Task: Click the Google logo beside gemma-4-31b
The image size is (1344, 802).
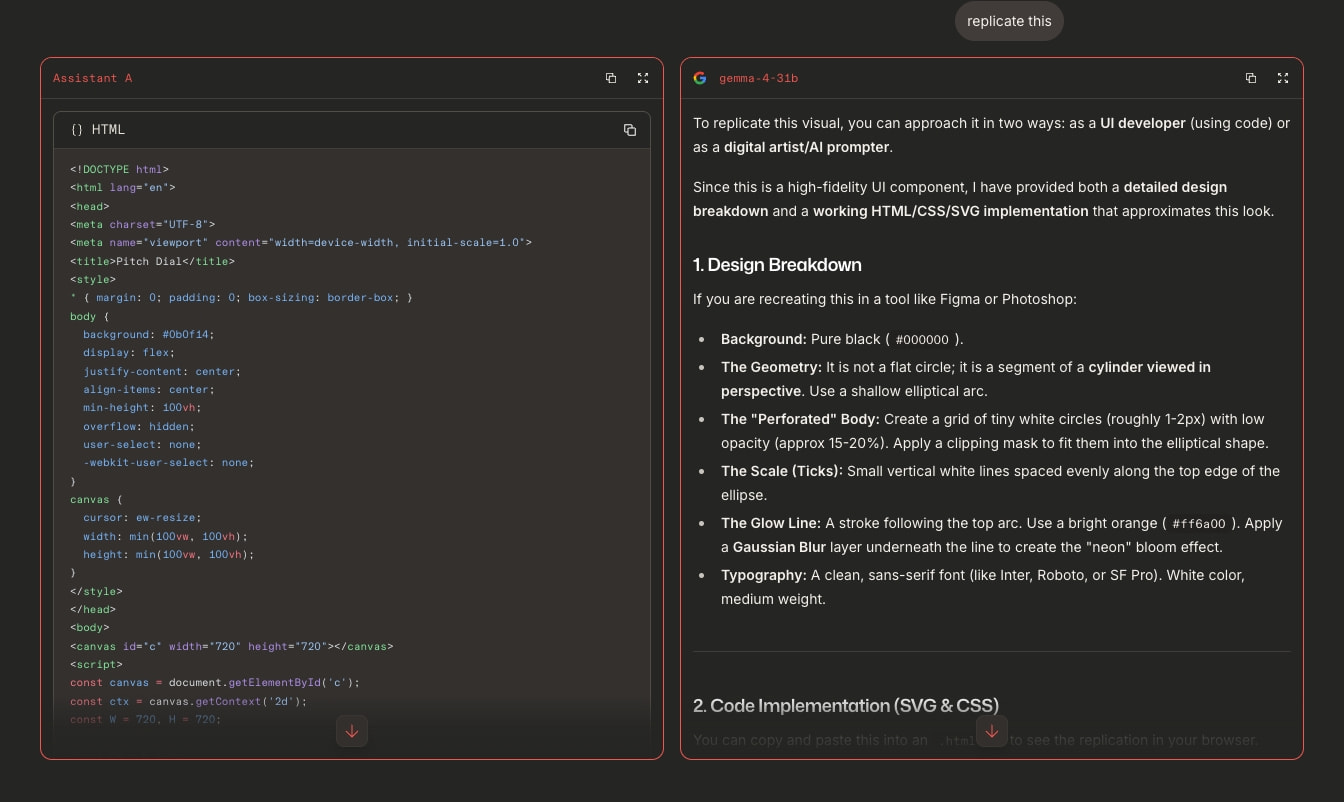Action: point(700,78)
